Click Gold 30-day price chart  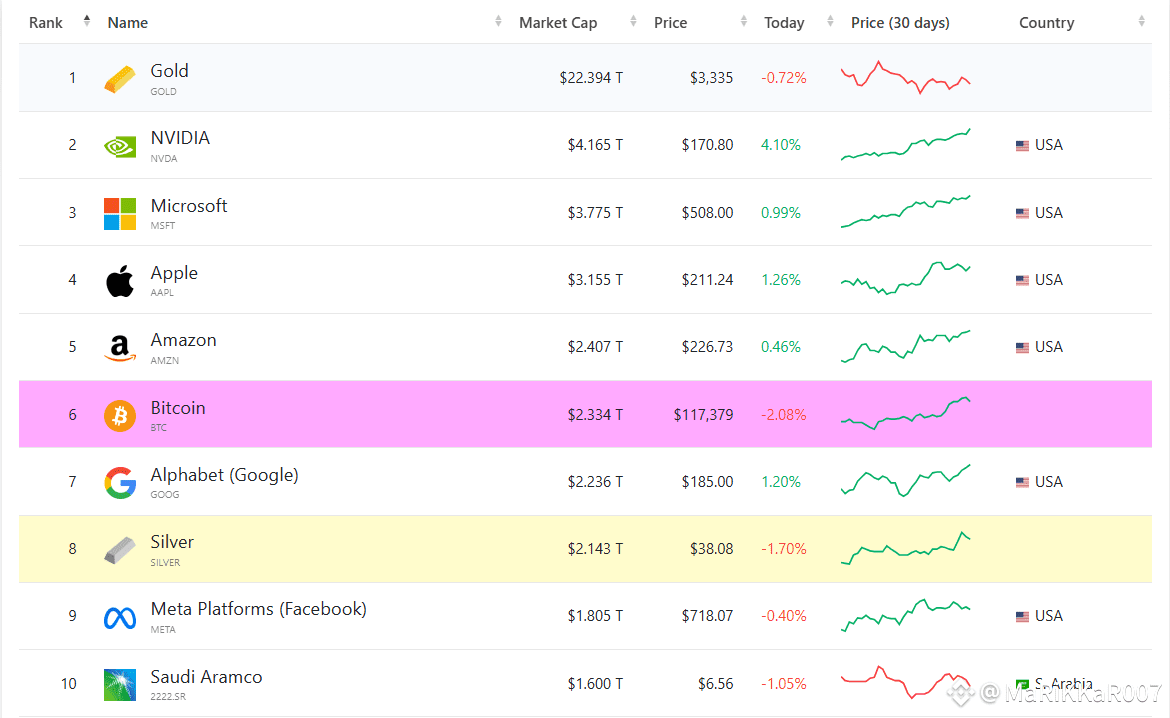coord(905,77)
